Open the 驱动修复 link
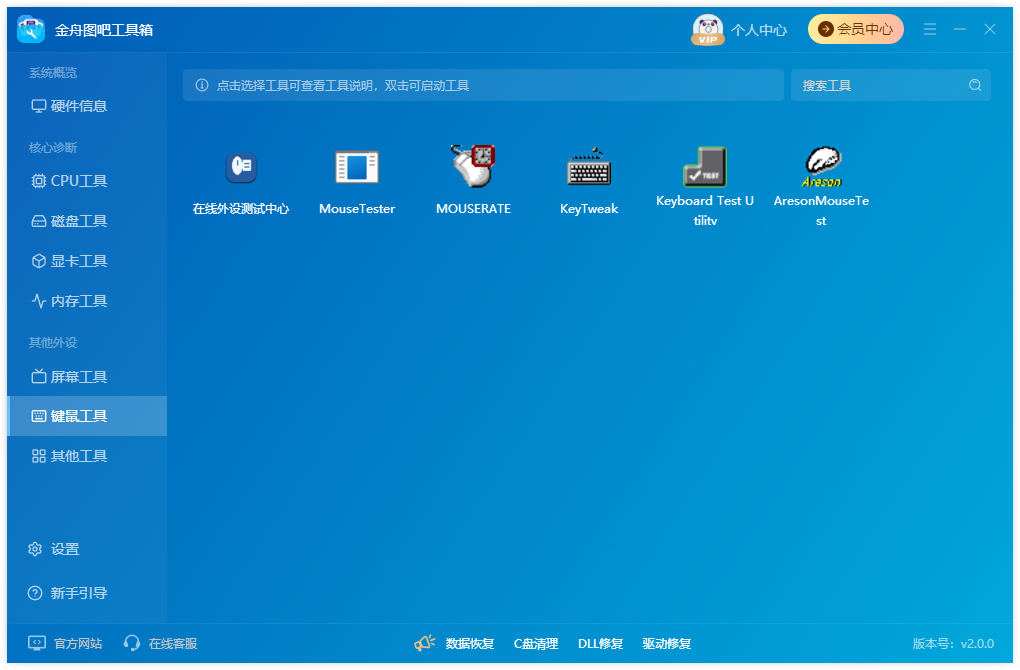The image size is (1020, 670). (667, 643)
